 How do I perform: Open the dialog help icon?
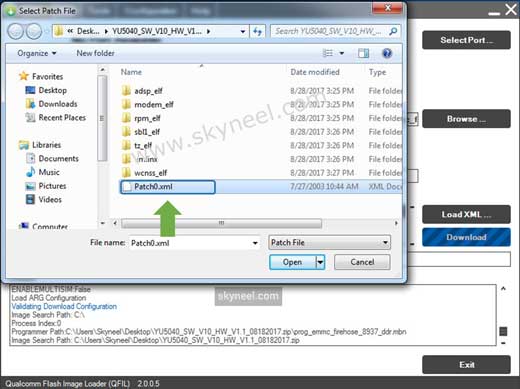click(x=387, y=53)
